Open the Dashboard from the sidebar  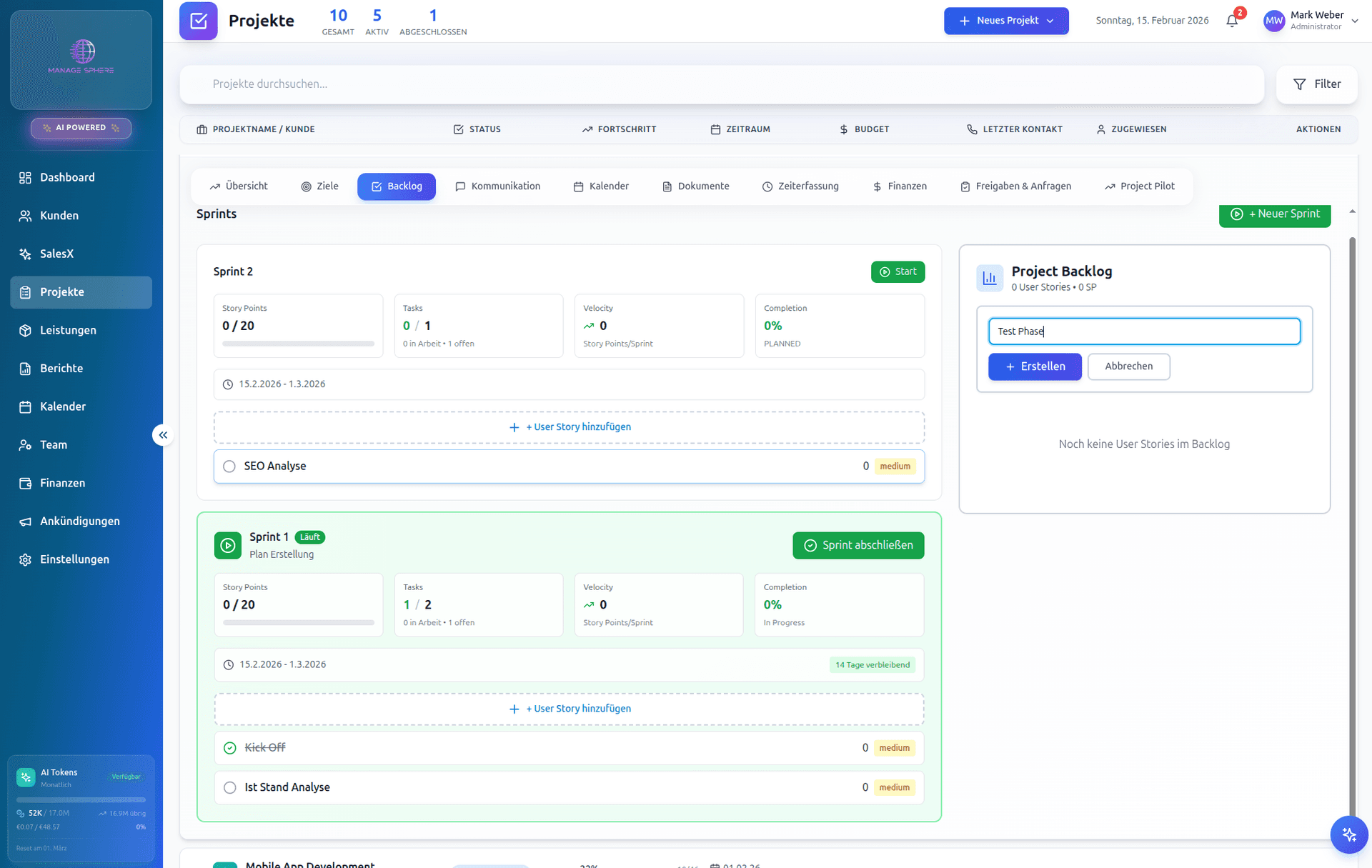67,177
